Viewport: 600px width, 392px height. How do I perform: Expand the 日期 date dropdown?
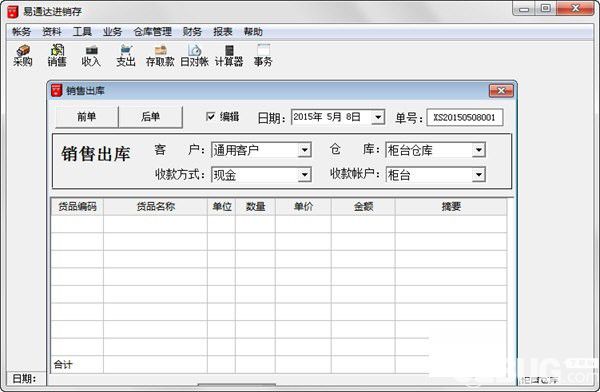[378, 117]
